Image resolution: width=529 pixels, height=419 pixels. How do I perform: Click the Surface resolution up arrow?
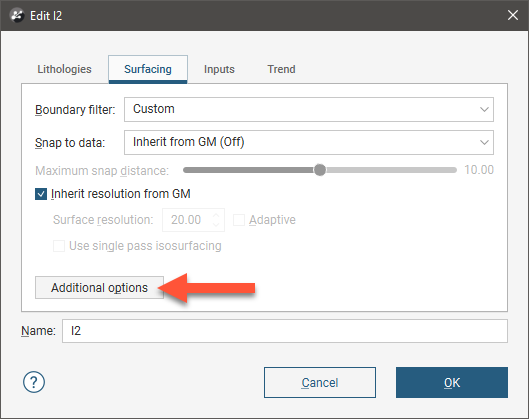tap(216, 215)
